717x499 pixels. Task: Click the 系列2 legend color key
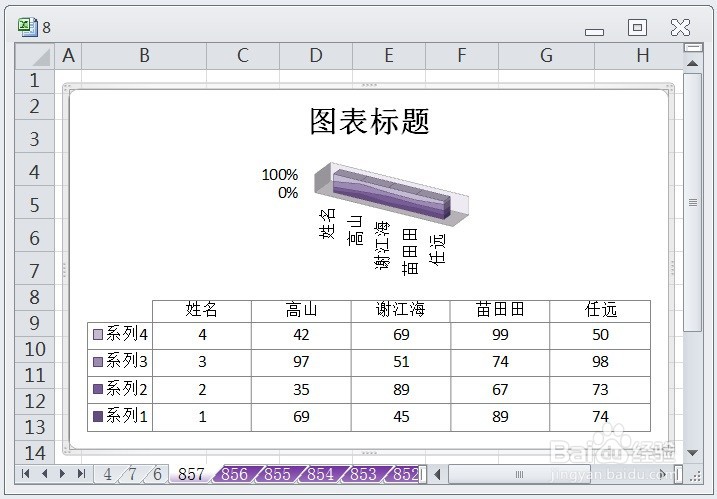tap(98, 389)
